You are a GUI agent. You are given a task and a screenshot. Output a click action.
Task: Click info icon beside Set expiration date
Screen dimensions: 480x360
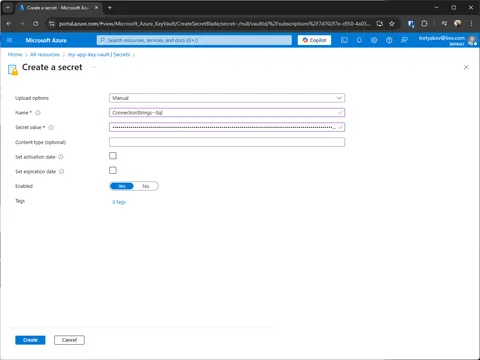coord(61,172)
